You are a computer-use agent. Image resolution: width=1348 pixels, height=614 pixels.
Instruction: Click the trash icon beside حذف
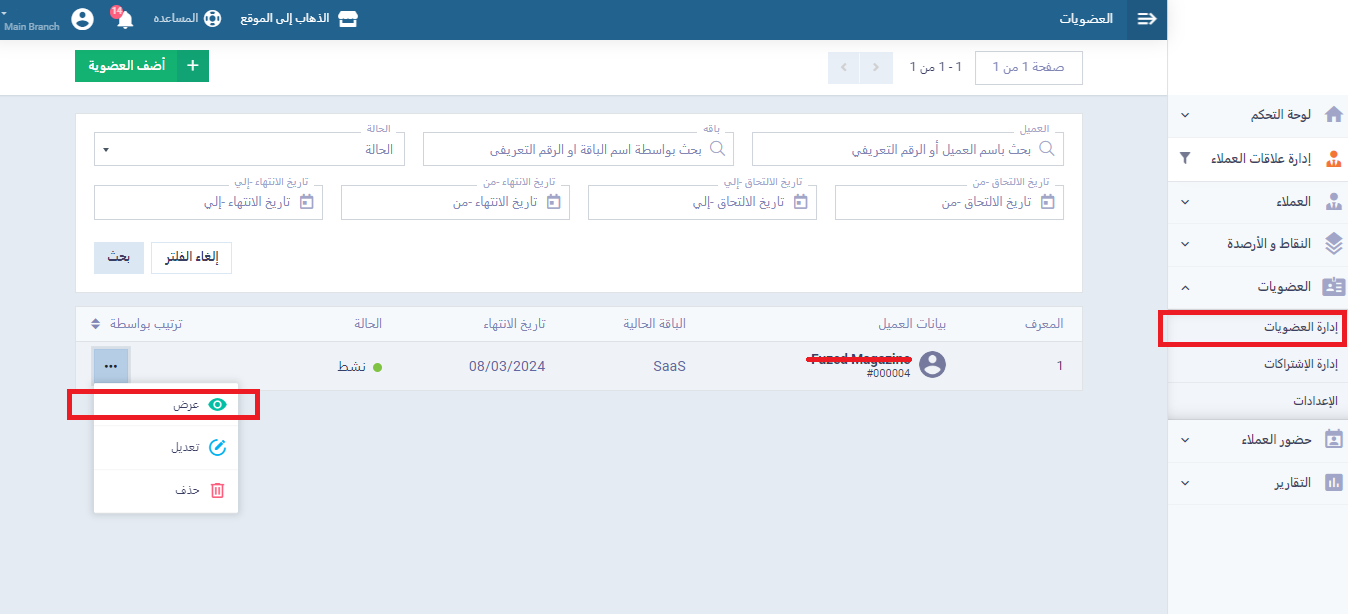coord(217,490)
